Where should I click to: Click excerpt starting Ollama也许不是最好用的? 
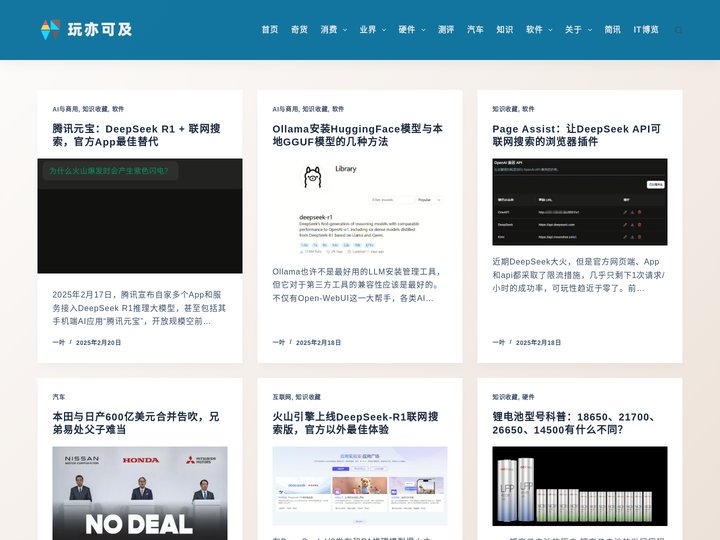[357, 285]
